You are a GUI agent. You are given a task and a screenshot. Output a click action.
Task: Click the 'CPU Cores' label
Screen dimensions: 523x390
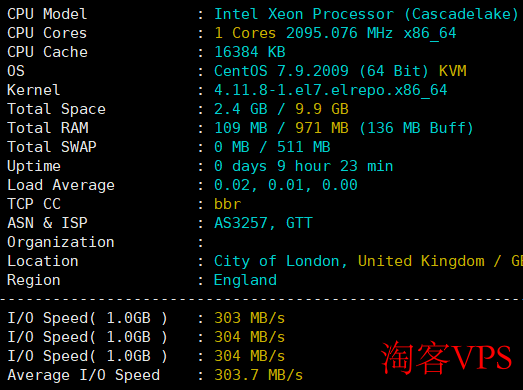point(47,33)
